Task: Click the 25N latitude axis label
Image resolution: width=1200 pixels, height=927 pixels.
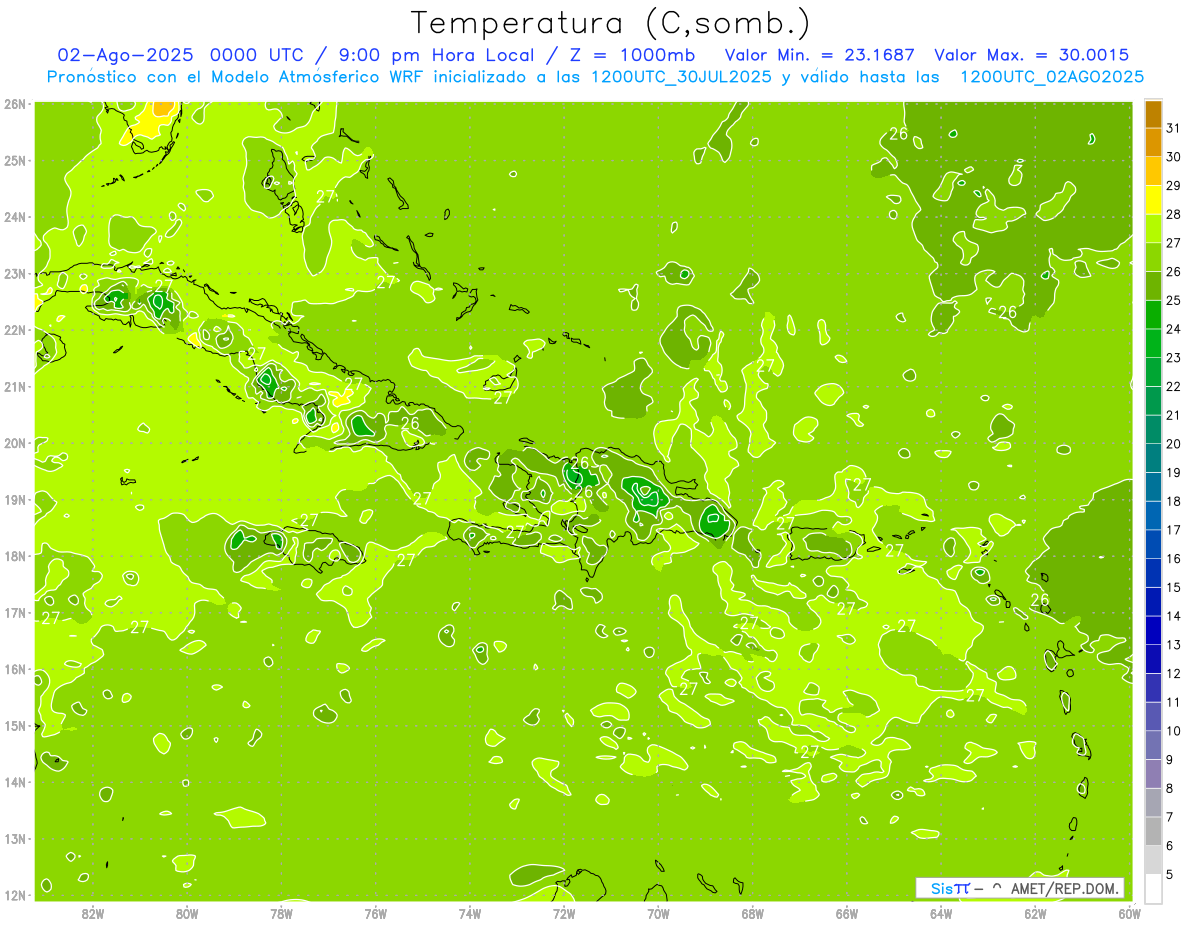Action: pos(14,160)
